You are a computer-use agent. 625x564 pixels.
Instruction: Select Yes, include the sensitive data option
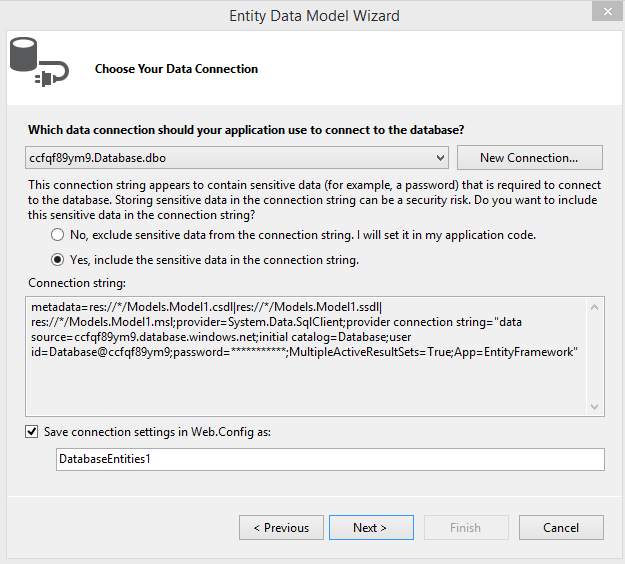pos(58,260)
